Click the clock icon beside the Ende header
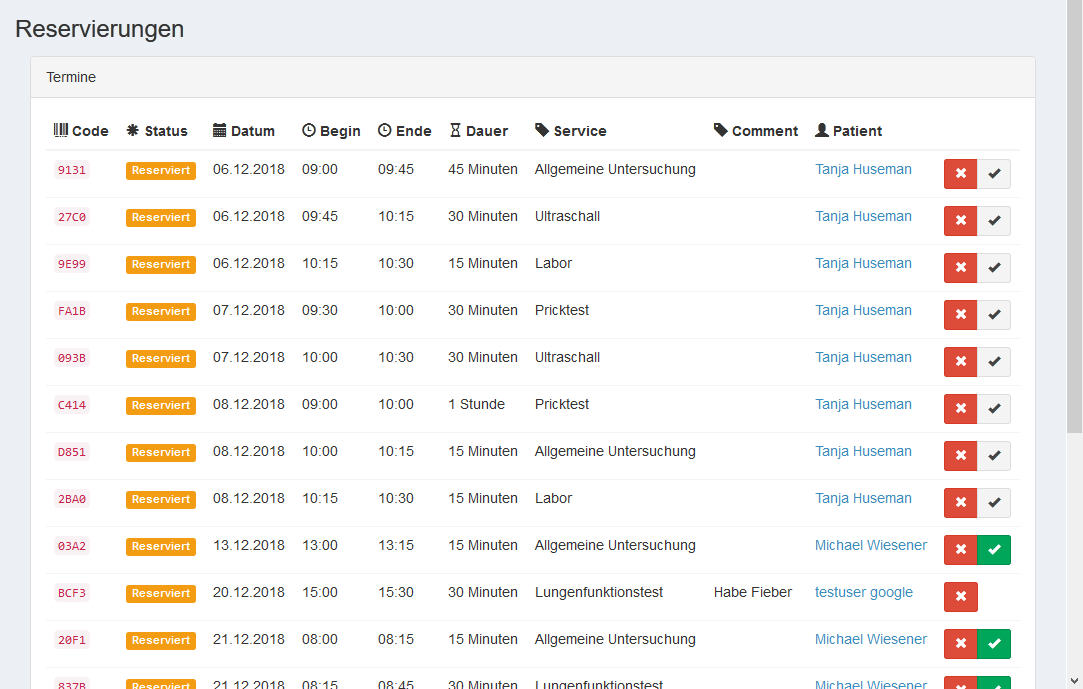The width and height of the screenshot is (1083, 689). coord(383,130)
